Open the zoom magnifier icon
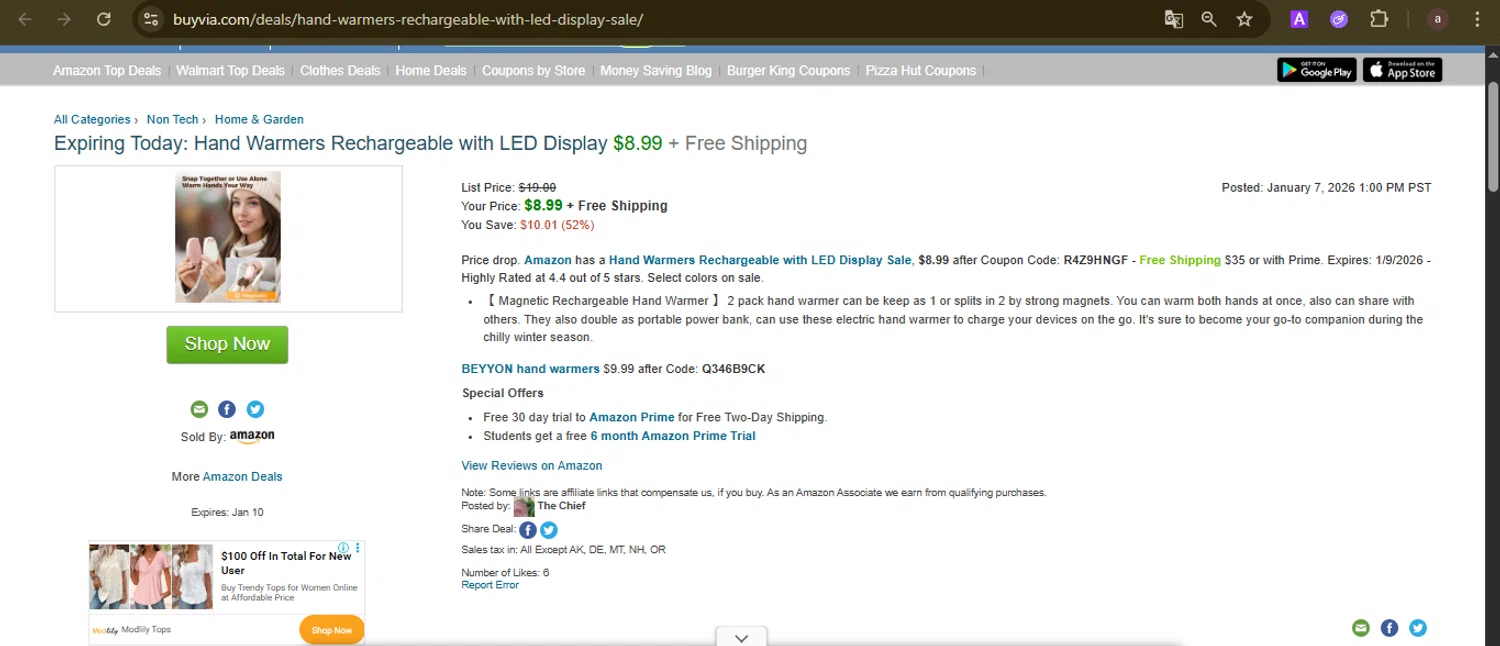The image size is (1500, 646). pyautogui.click(x=1209, y=19)
